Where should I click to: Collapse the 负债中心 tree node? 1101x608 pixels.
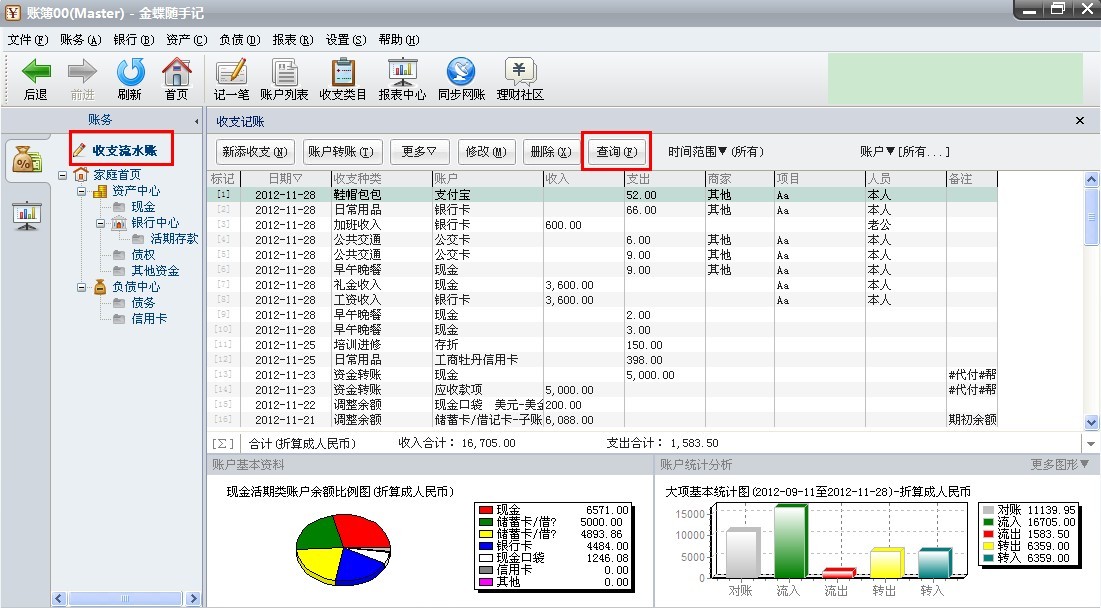[x=81, y=287]
